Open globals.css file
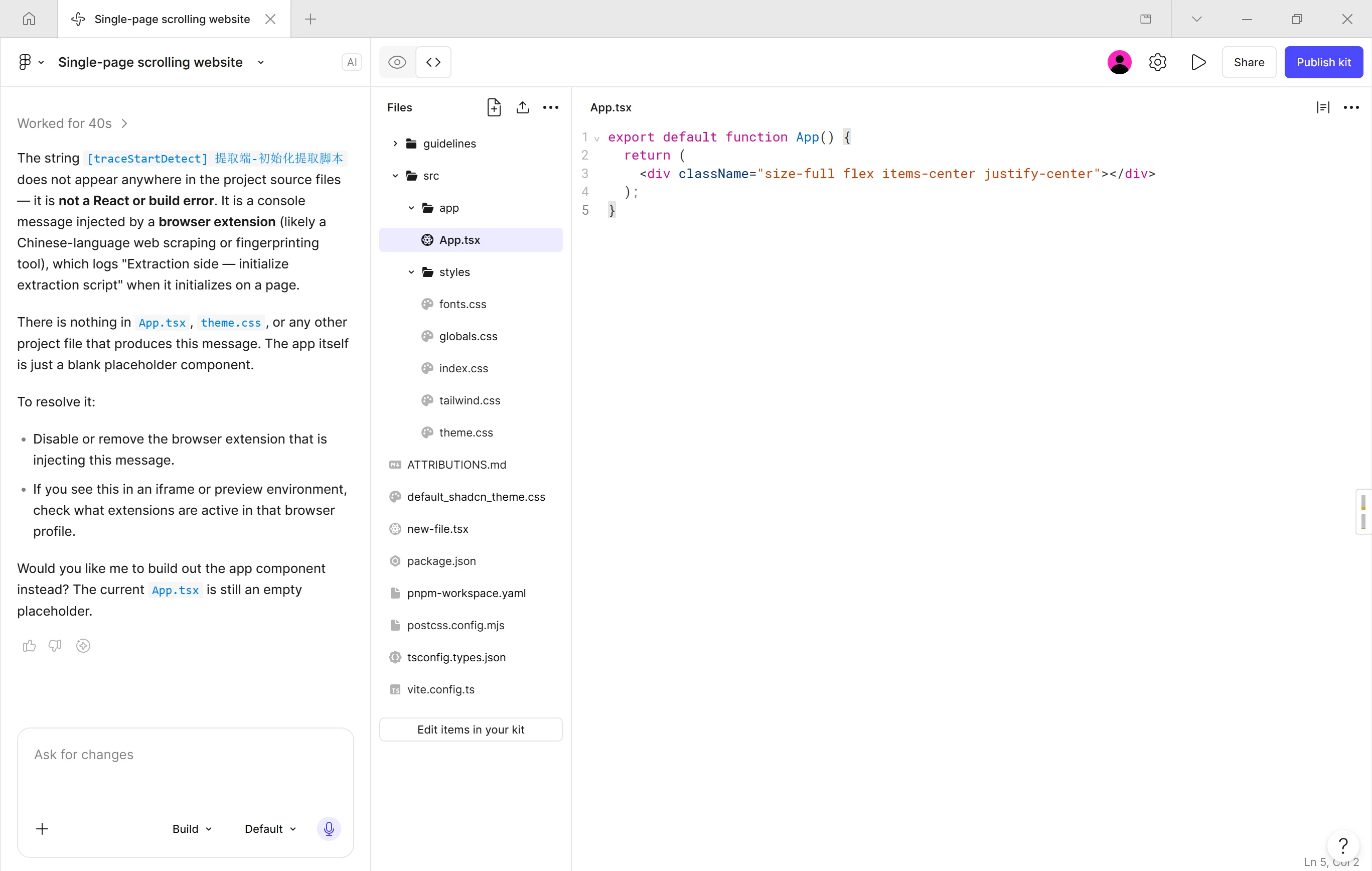1372x871 pixels. (x=471, y=336)
